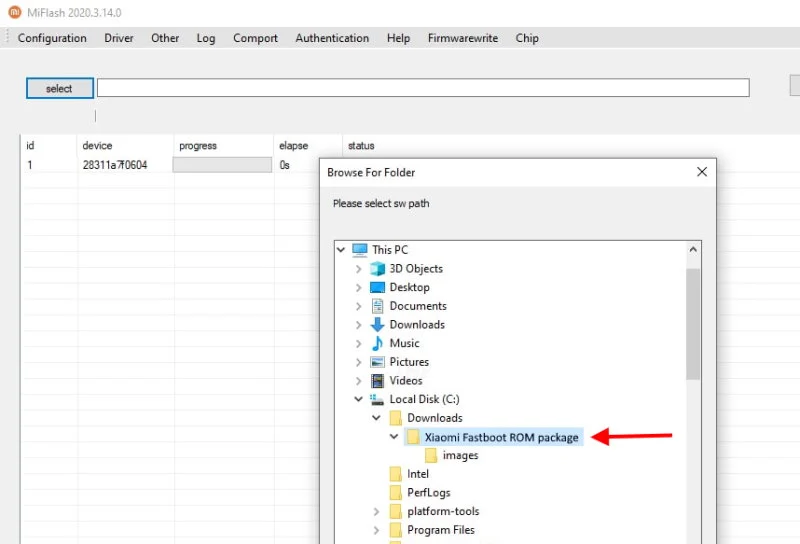Open the Configuration menu
Viewport: 800px width, 544px height.
pyautogui.click(x=52, y=38)
